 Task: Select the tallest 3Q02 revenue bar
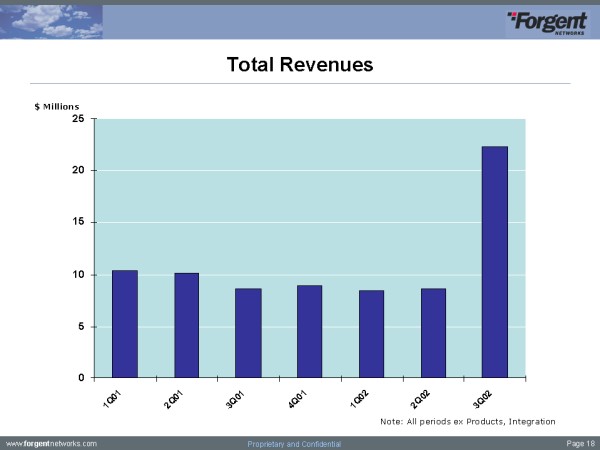pos(494,262)
